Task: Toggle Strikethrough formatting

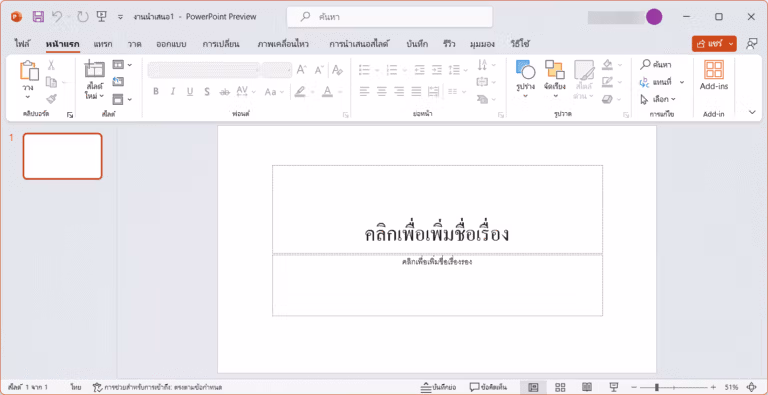Action: pyautogui.click(x=225, y=92)
